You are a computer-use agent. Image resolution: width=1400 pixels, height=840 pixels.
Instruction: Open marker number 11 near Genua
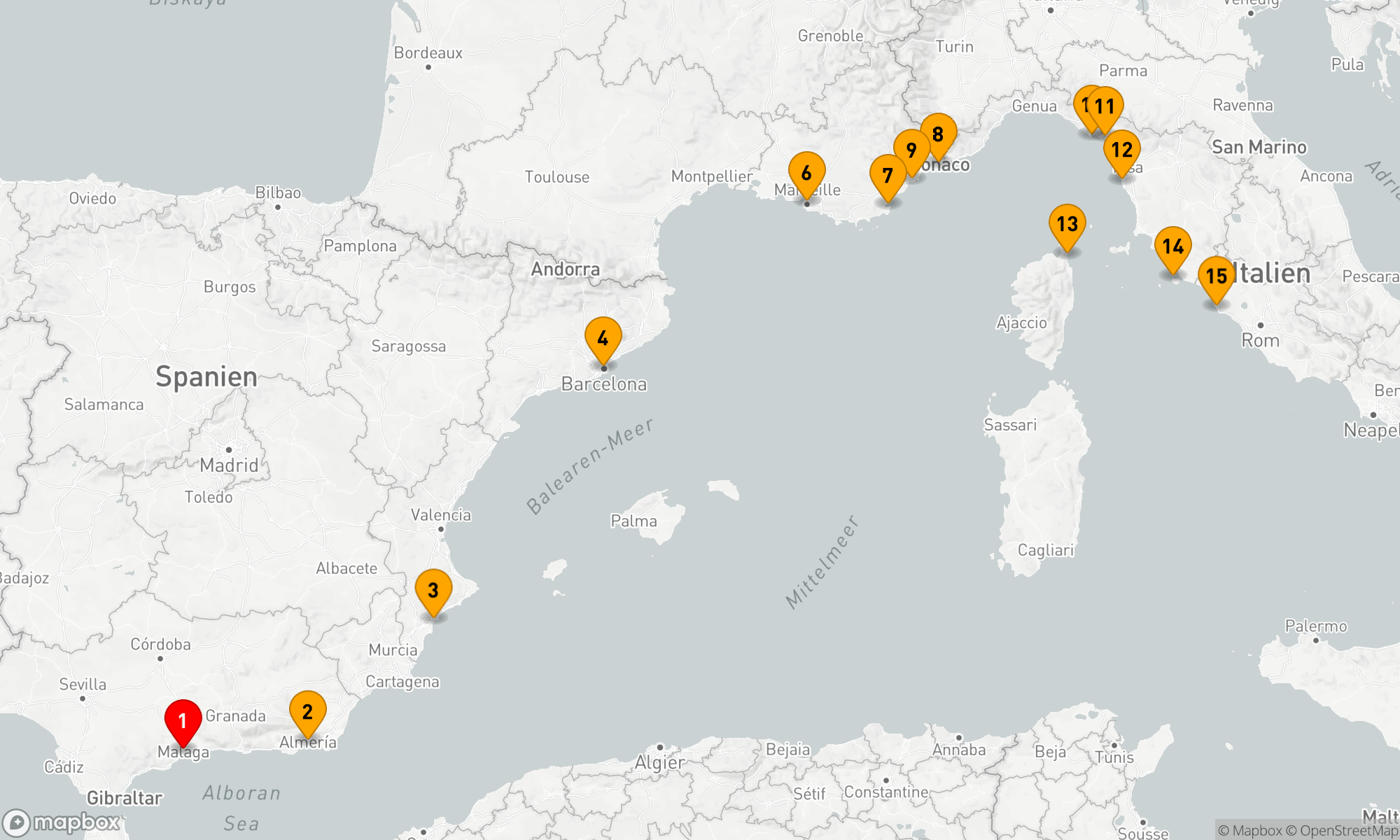coord(1106,106)
